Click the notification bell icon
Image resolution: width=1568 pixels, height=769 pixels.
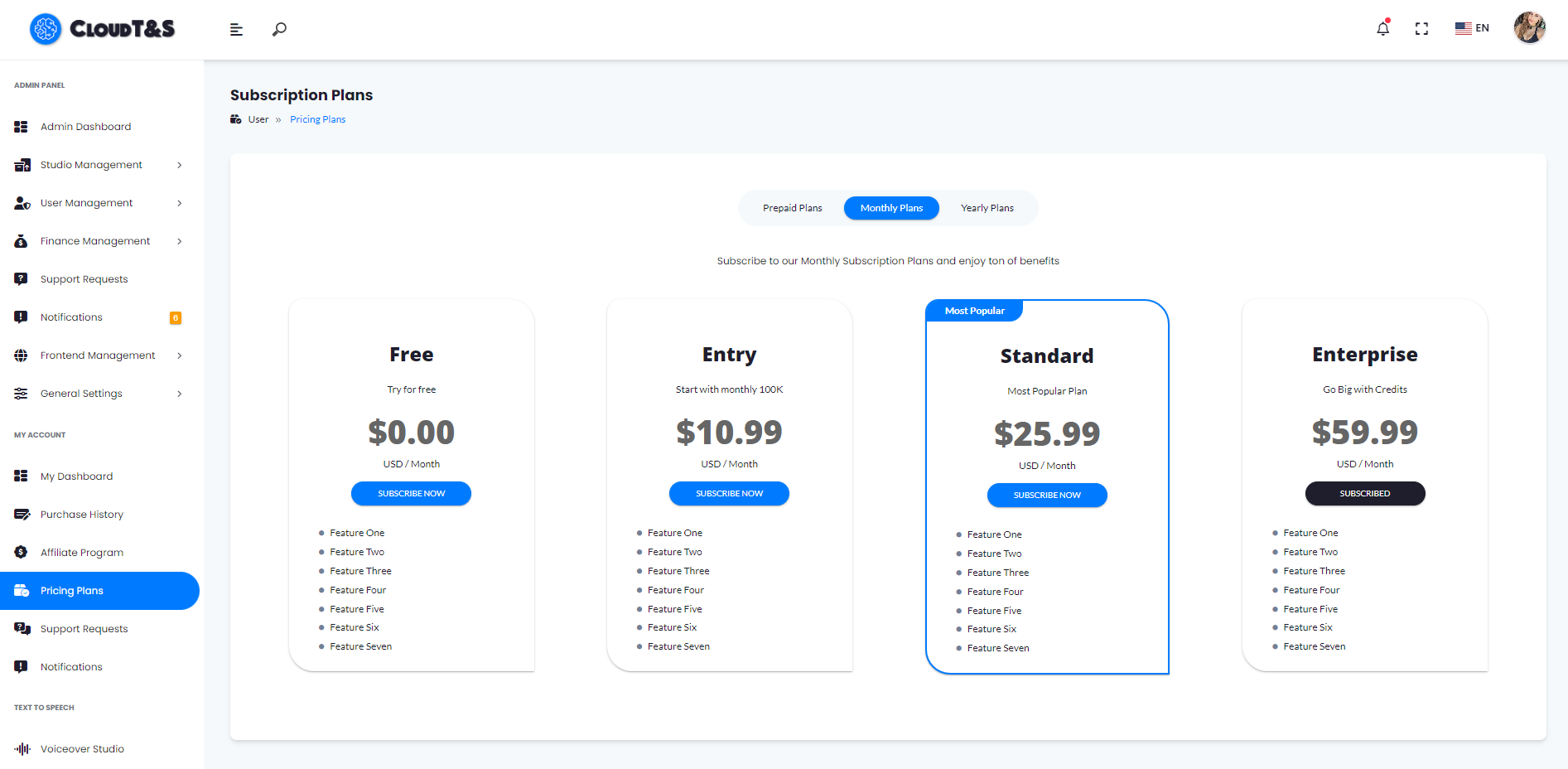(x=1382, y=29)
